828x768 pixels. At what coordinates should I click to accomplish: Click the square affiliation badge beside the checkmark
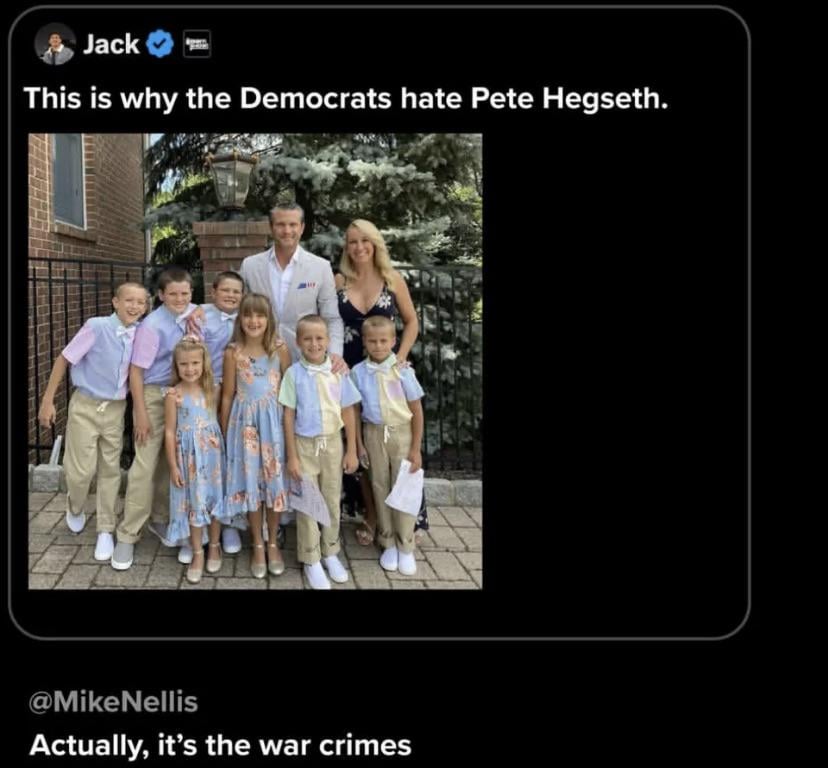197,44
